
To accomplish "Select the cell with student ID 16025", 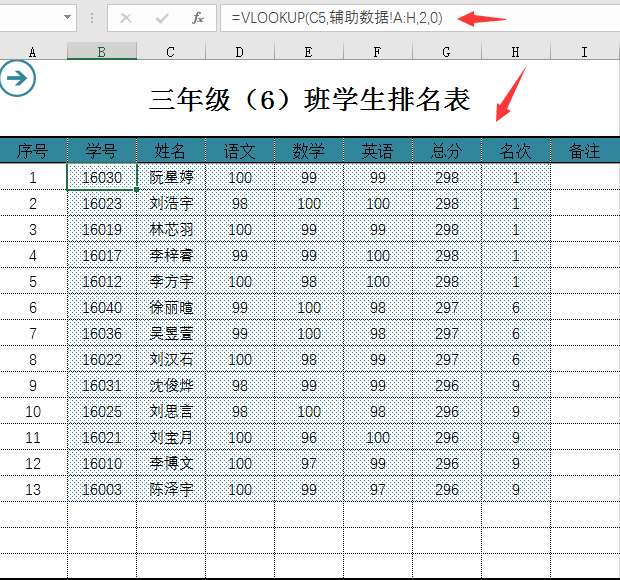I will point(102,412).
